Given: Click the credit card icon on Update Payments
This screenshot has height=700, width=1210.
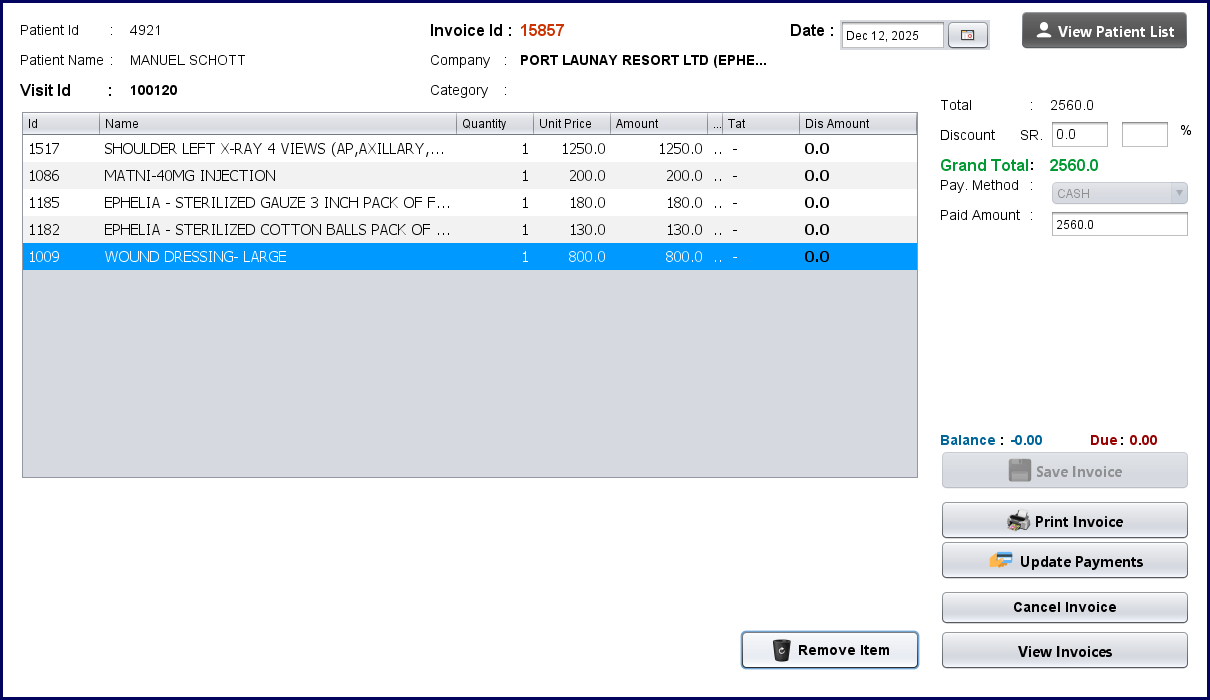Looking at the screenshot, I should 1001,561.
